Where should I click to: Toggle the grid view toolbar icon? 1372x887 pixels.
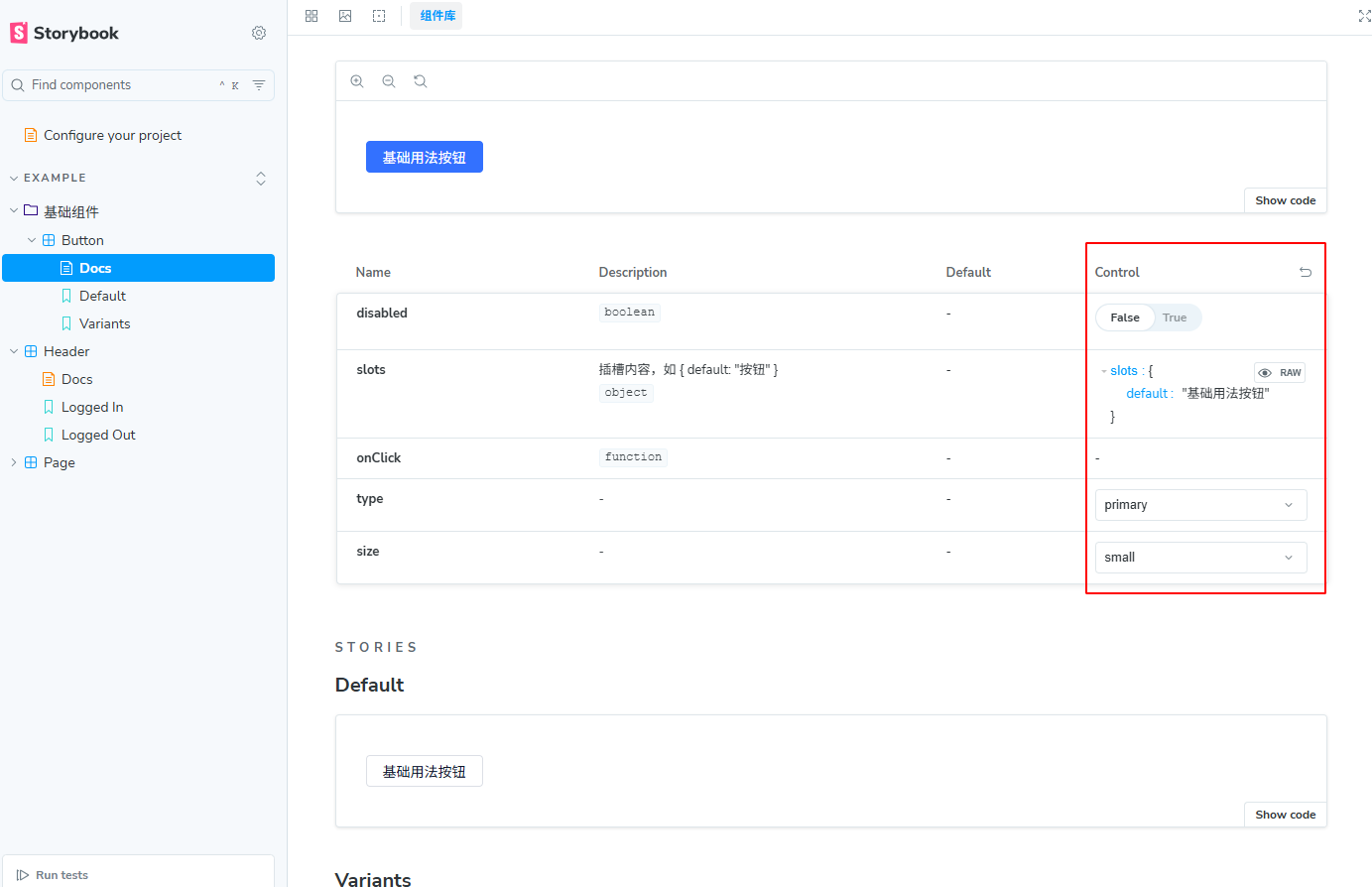pyautogui.click(x=312, y=16)
